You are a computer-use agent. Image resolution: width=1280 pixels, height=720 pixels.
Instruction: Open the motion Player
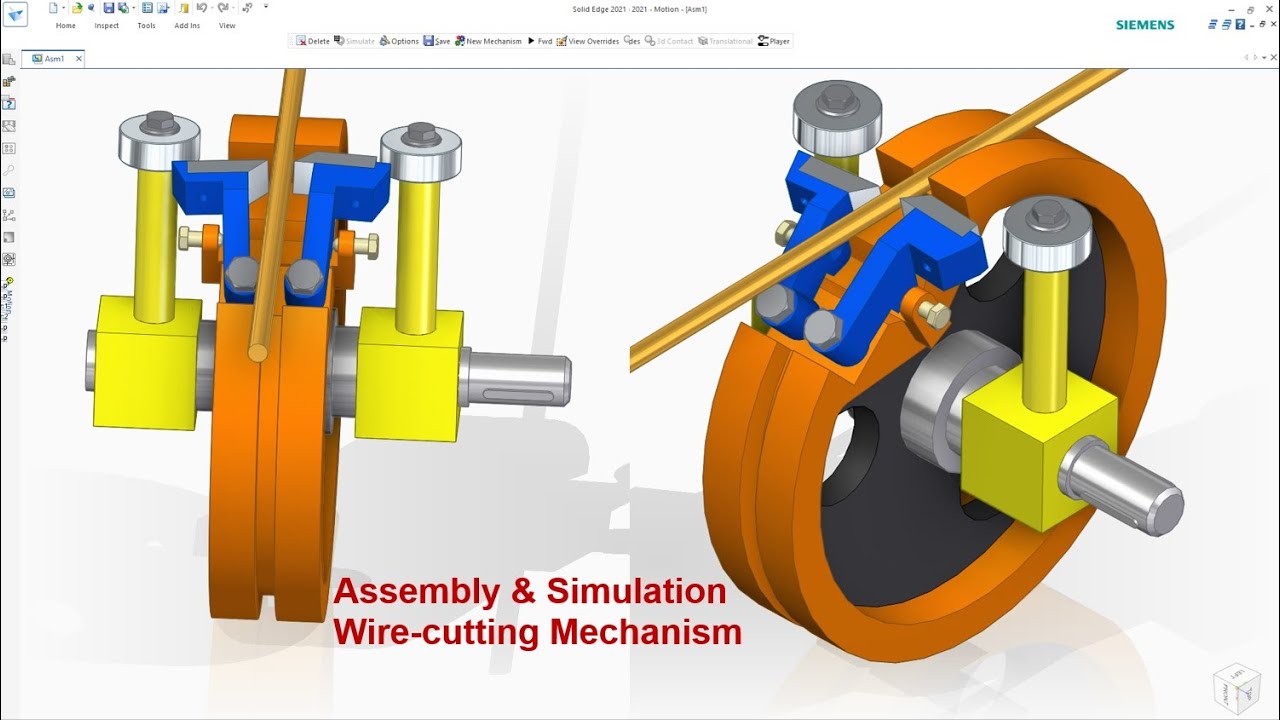tap(774, 41)
